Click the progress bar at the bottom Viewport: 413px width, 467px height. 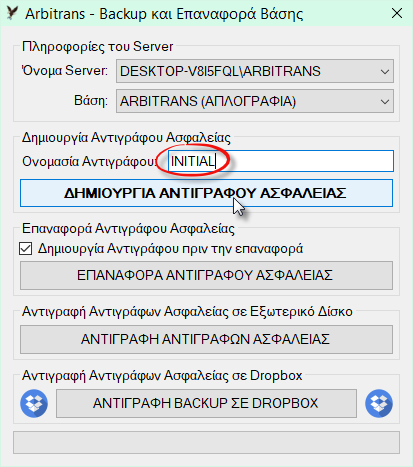pos(206,442)
